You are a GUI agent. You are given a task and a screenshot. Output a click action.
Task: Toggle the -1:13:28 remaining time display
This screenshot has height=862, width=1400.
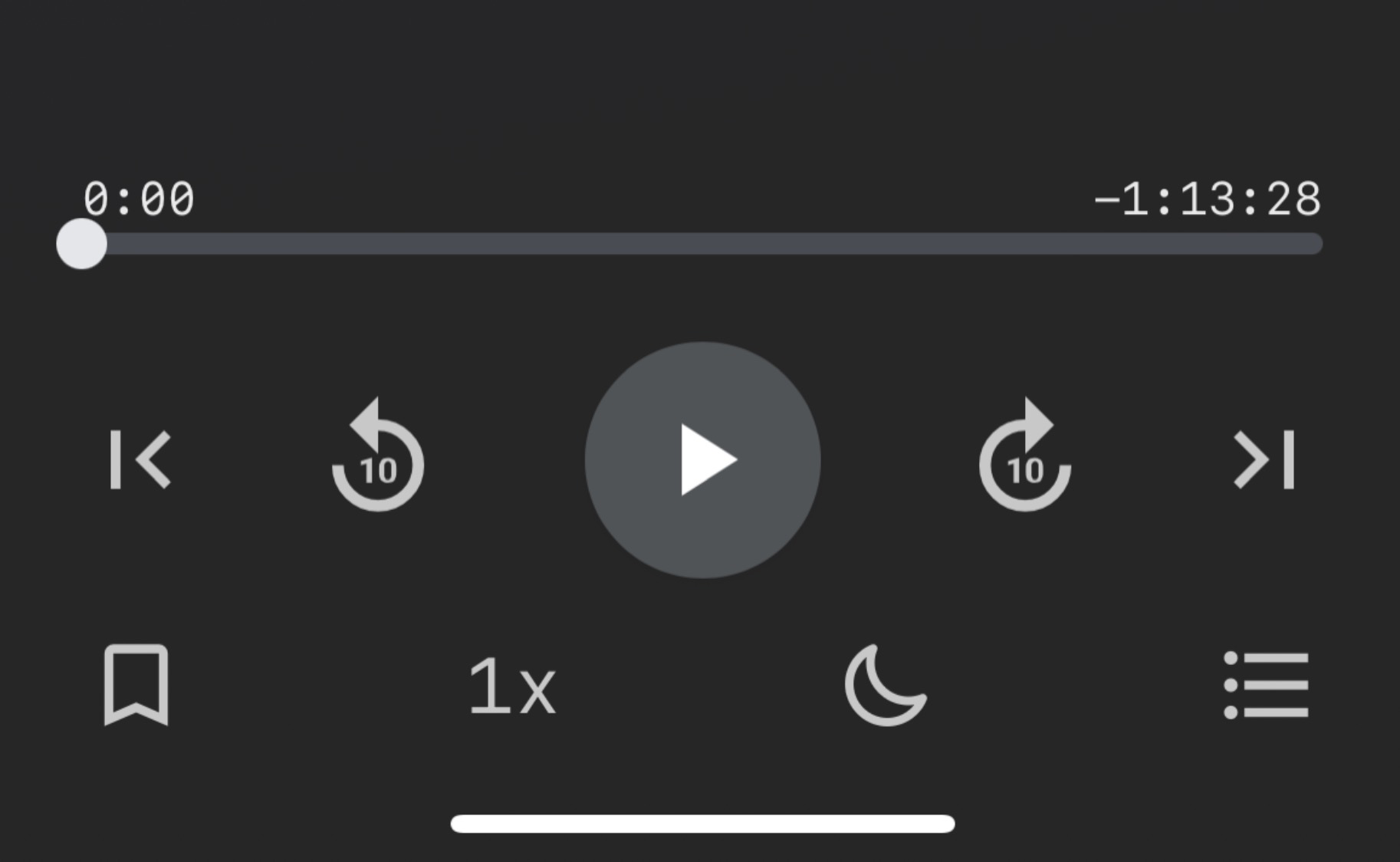(1207, 199)
